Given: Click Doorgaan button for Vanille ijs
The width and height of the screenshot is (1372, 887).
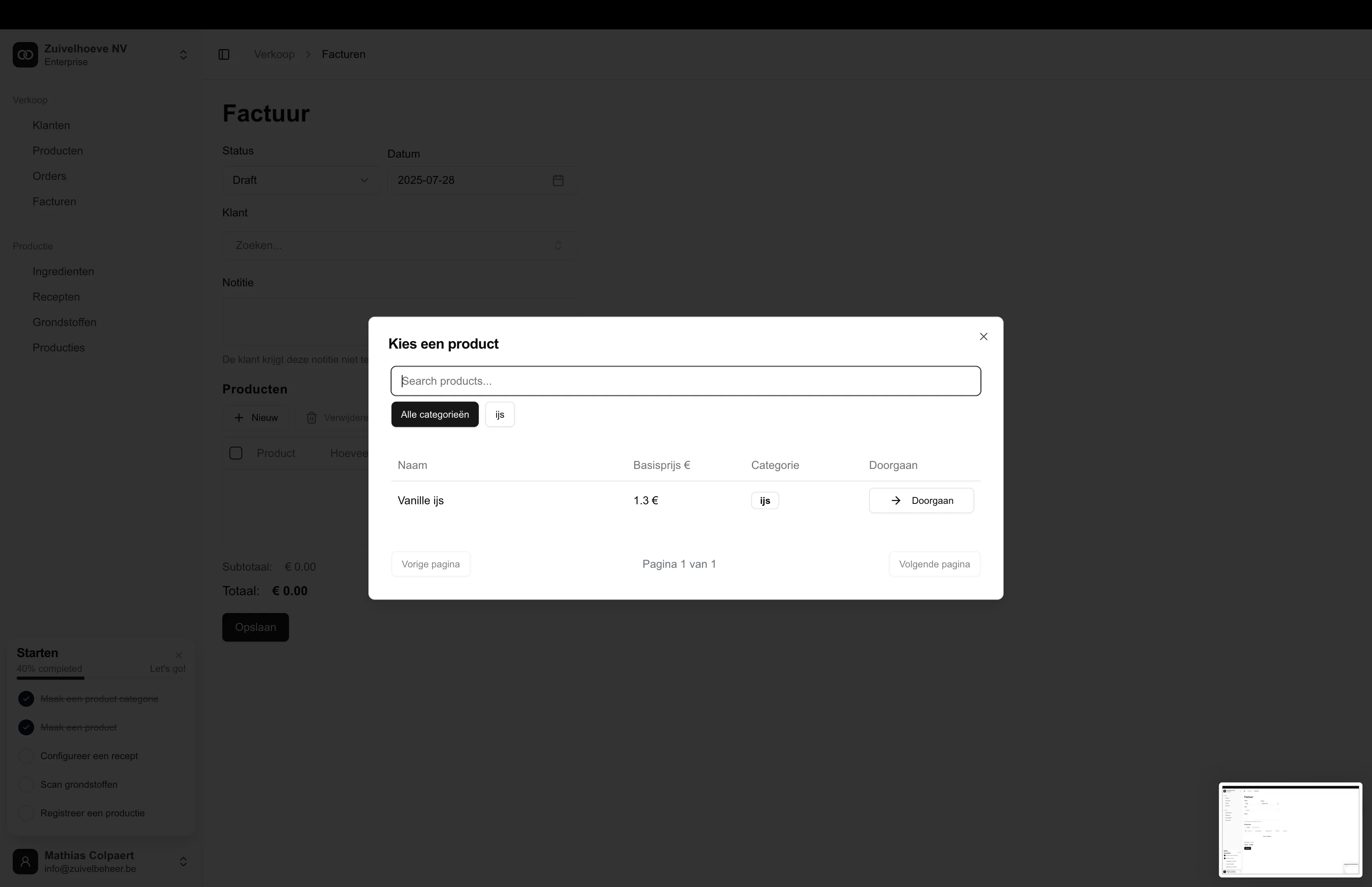Looking at the screenshot, I should pos(921,501).
